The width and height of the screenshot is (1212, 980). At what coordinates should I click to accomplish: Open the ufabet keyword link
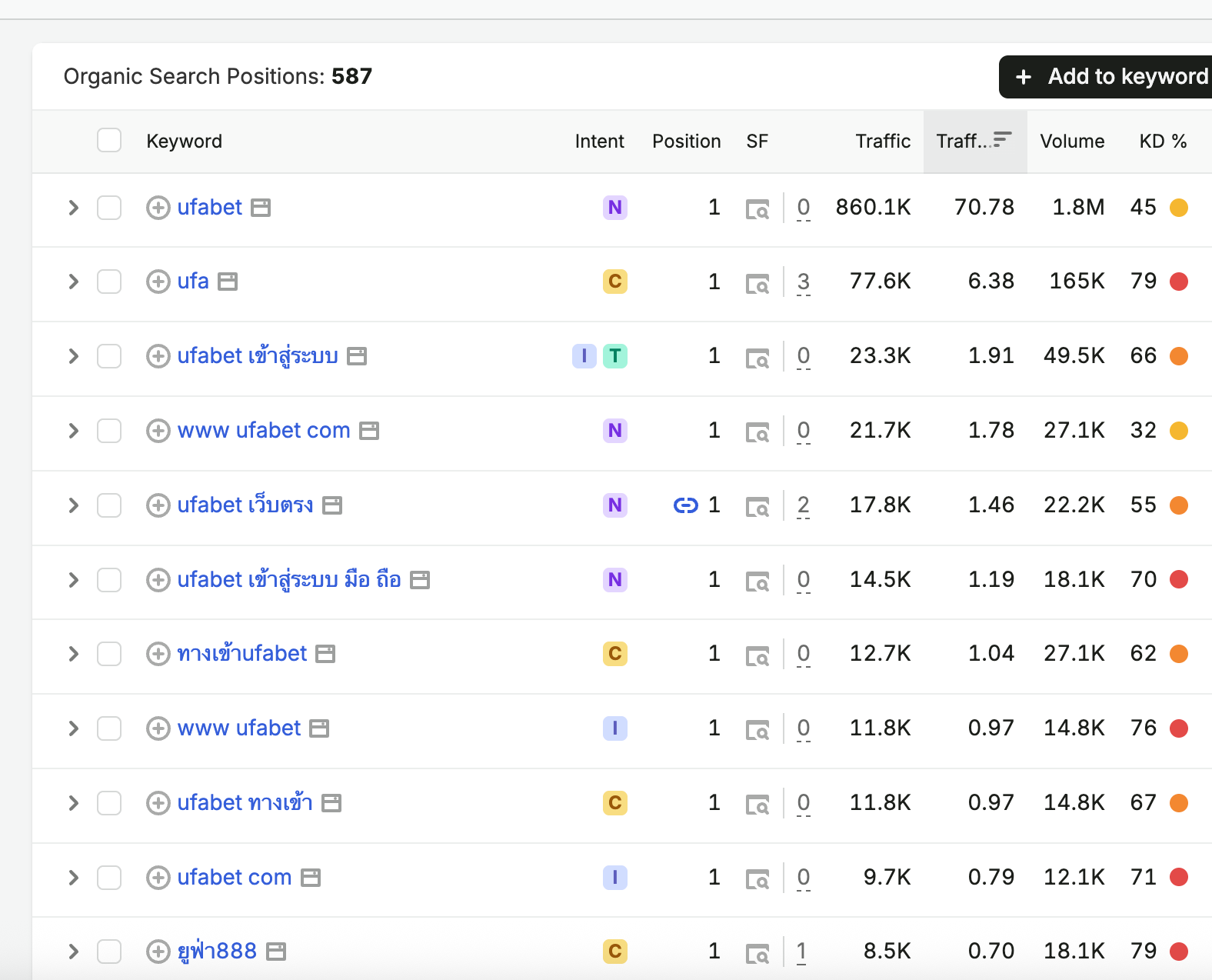(210, 208)
